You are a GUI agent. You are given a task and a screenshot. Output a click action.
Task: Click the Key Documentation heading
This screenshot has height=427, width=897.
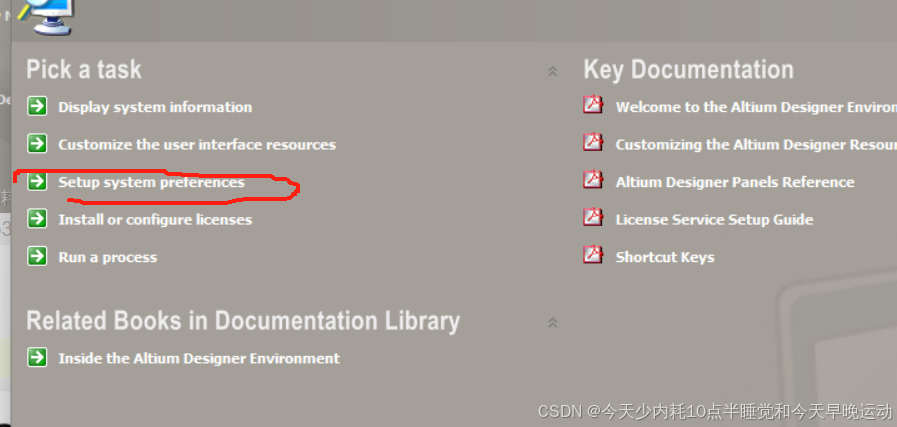point(688,70)
